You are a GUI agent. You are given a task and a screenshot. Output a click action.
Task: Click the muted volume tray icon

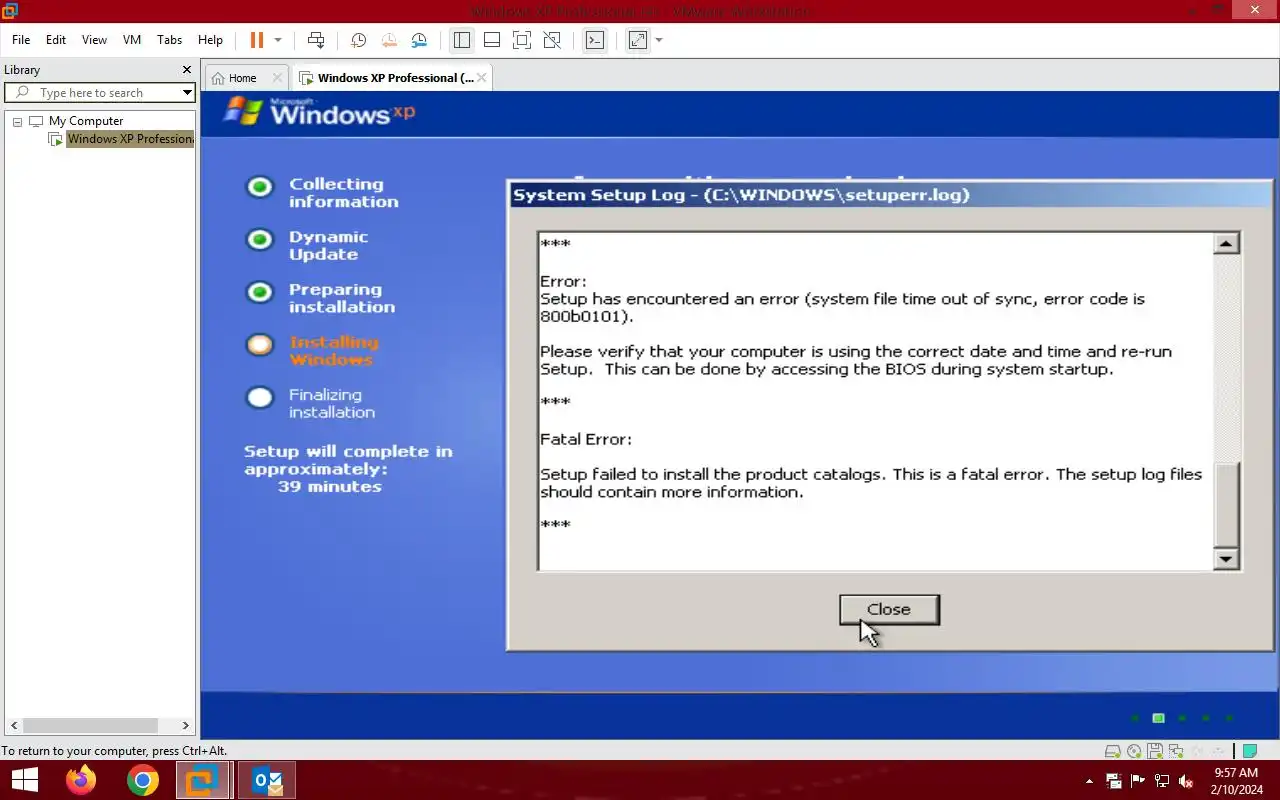coord(1186,781)
